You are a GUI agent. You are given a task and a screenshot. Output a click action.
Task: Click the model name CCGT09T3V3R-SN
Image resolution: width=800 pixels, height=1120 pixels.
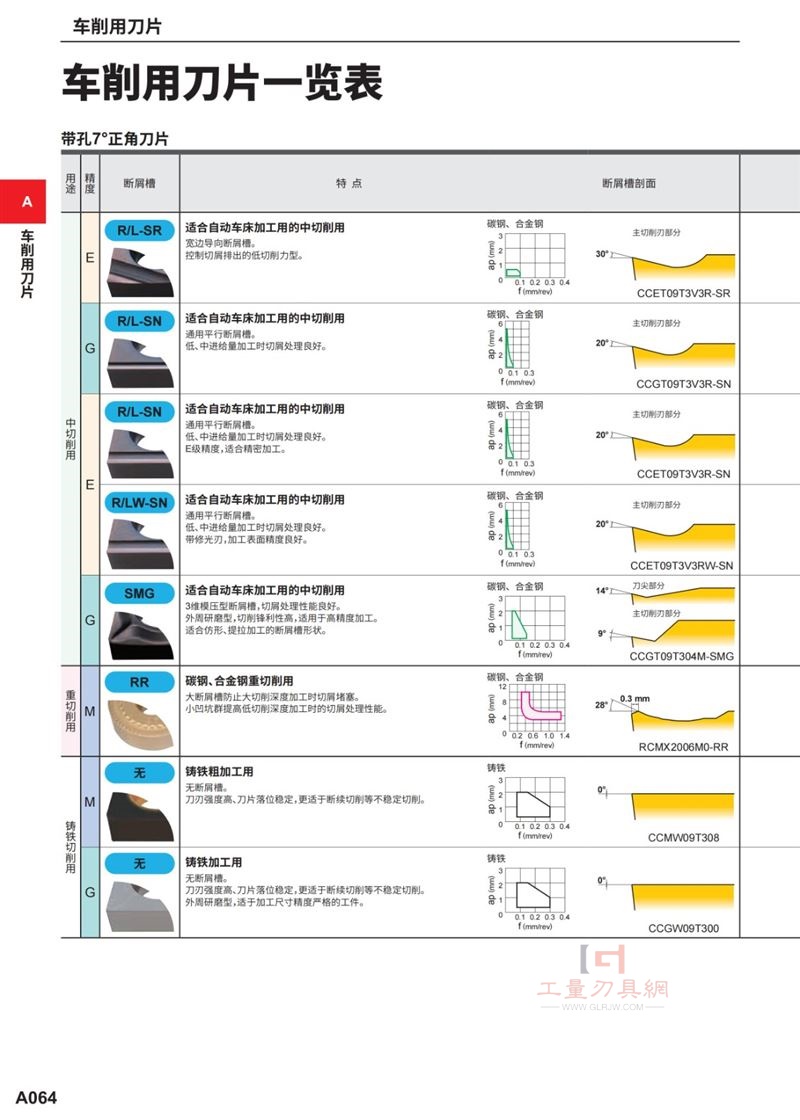[684, 384]
